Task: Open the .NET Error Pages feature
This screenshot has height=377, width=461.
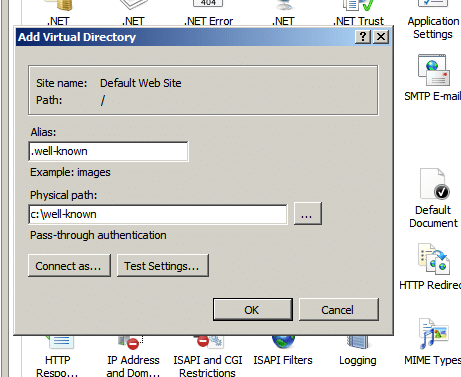Action: pos(208,13)
